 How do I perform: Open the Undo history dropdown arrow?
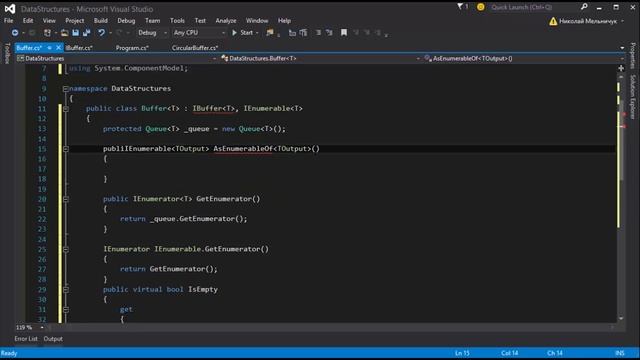[110, 33]
